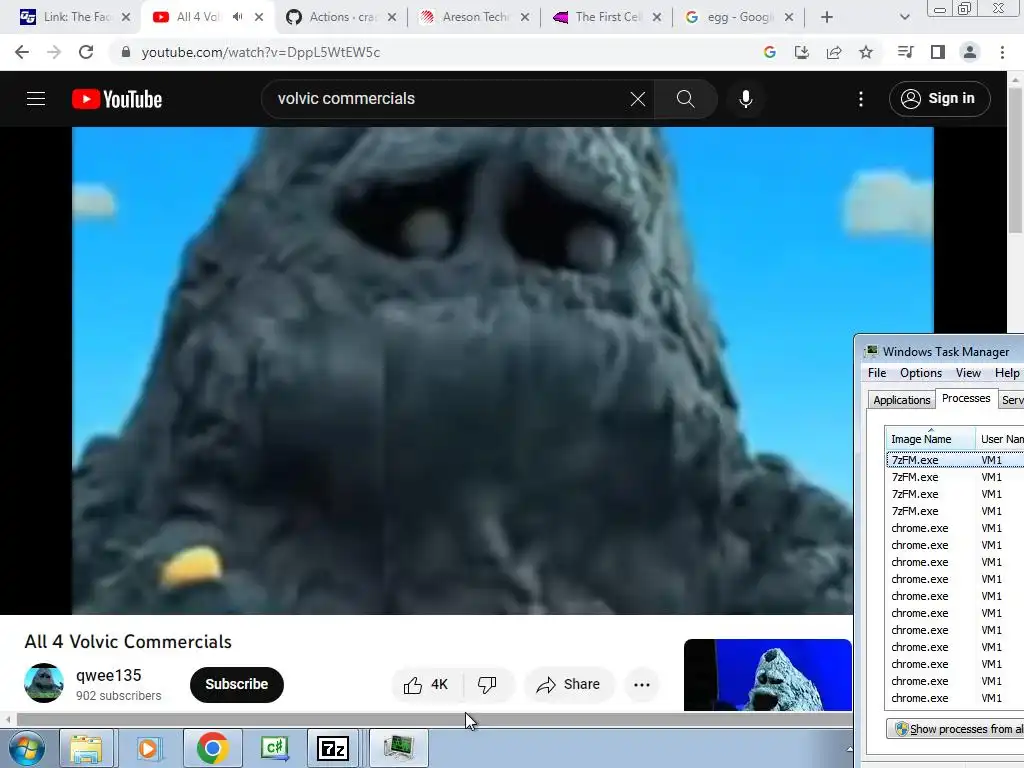The width and height of the screenshot is (1024, 768).
Task: Open 7-Zip from the taskbar
Action: [333, 748]
